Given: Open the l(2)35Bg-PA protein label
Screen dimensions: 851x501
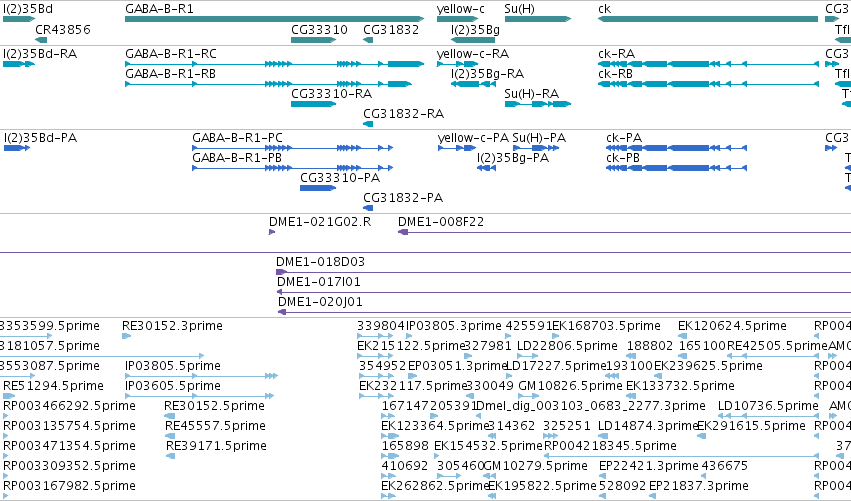Looking at the screenshot, I should 513,158.
